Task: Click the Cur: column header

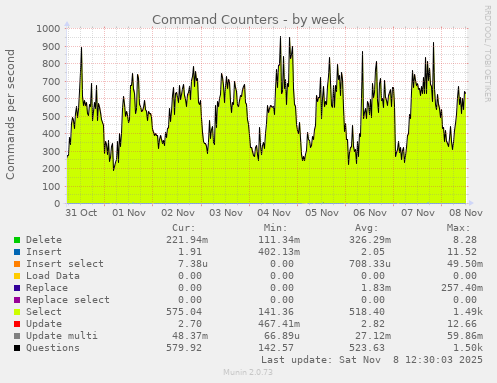Action: click(x=184, y=228)
